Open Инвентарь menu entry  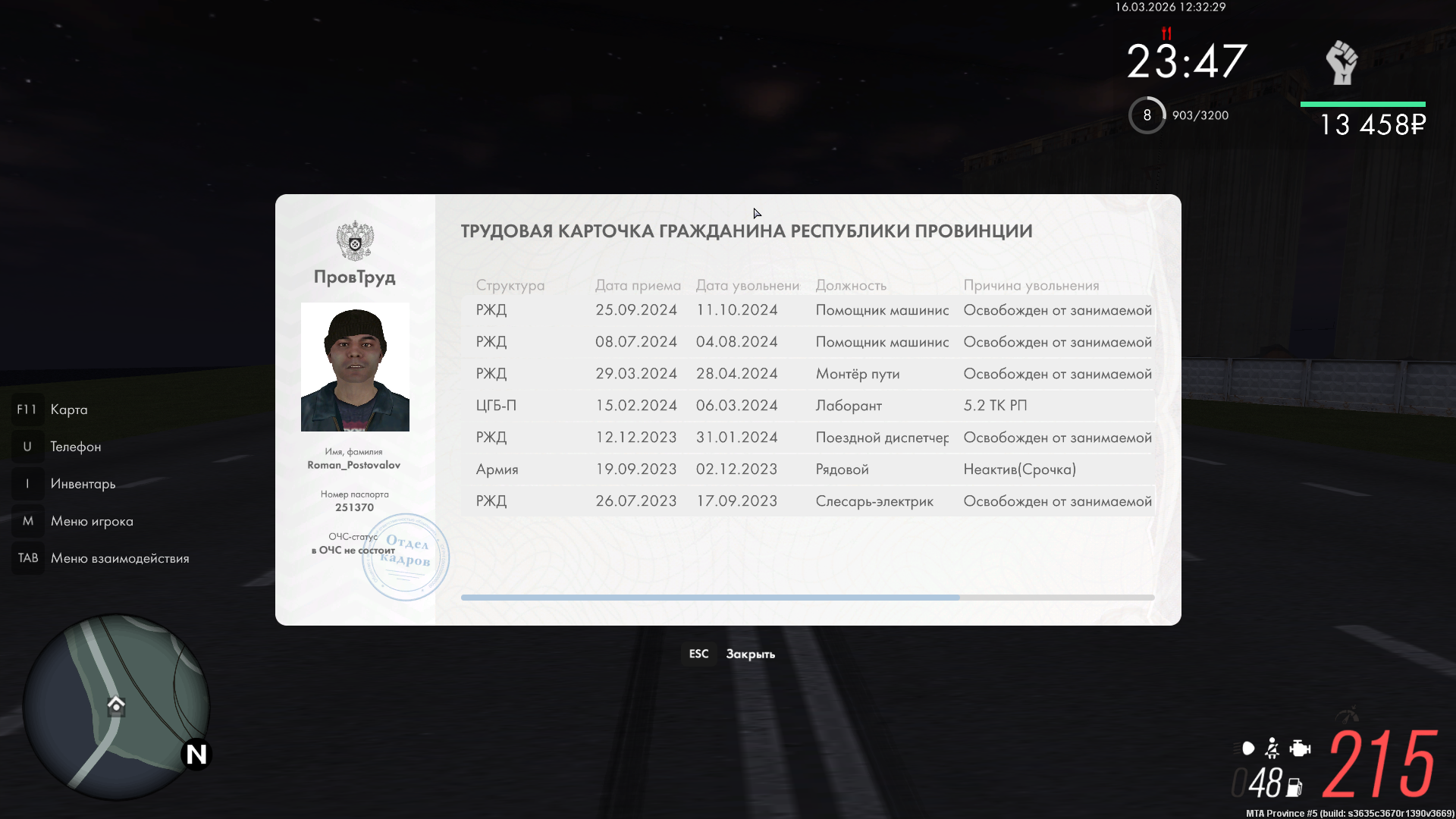click(x=83, y=484)
